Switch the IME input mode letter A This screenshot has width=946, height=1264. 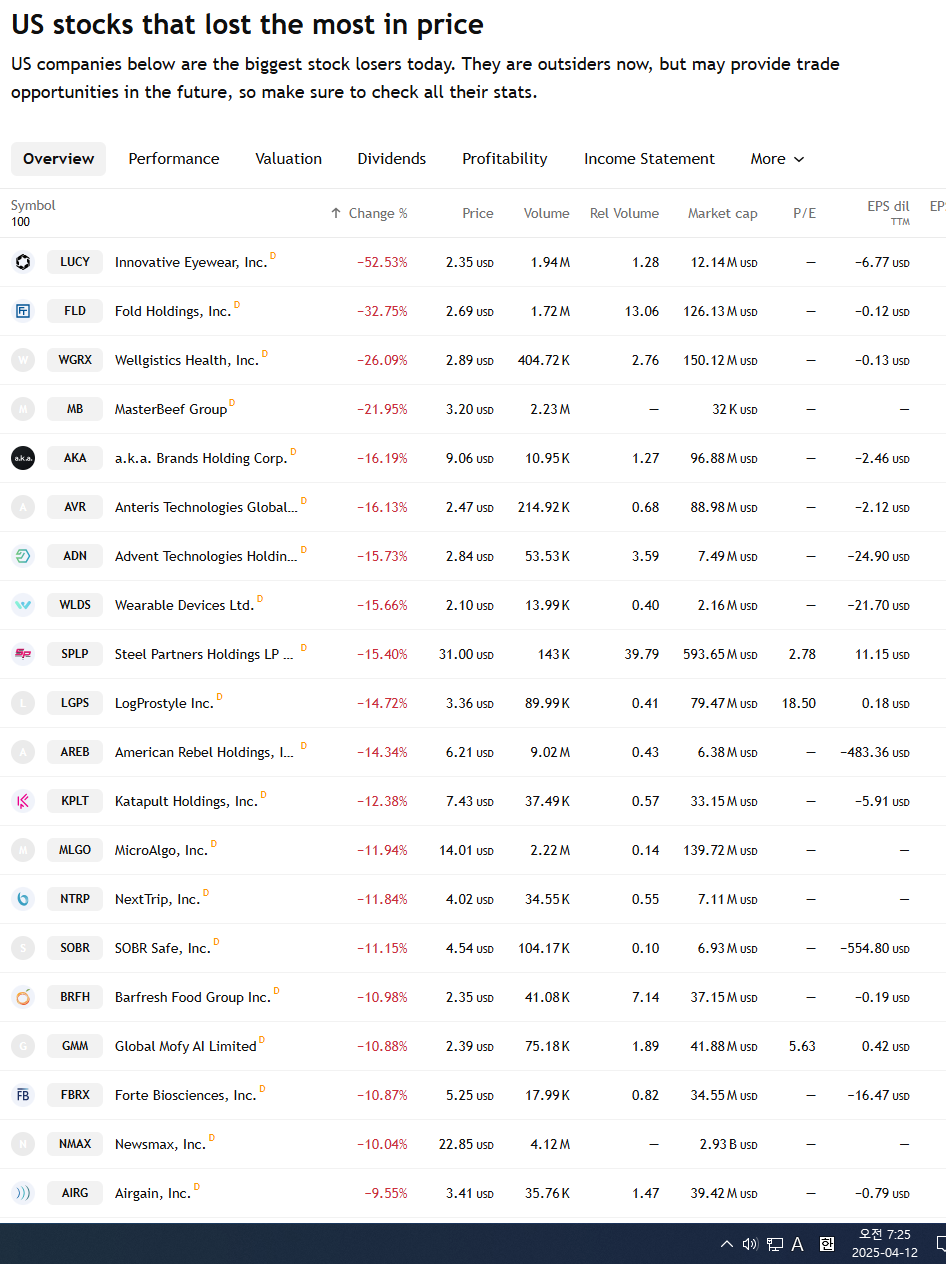click(x=798, y=1244)
